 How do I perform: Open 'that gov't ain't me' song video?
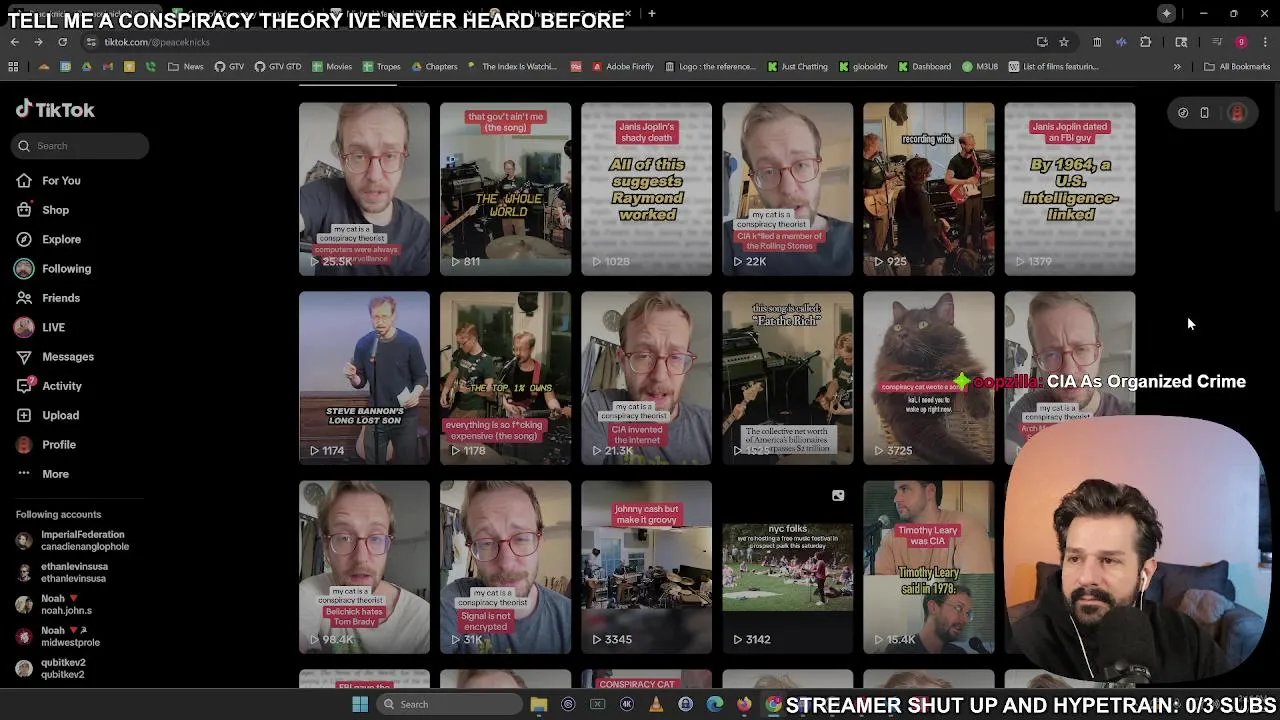[505, 189]
